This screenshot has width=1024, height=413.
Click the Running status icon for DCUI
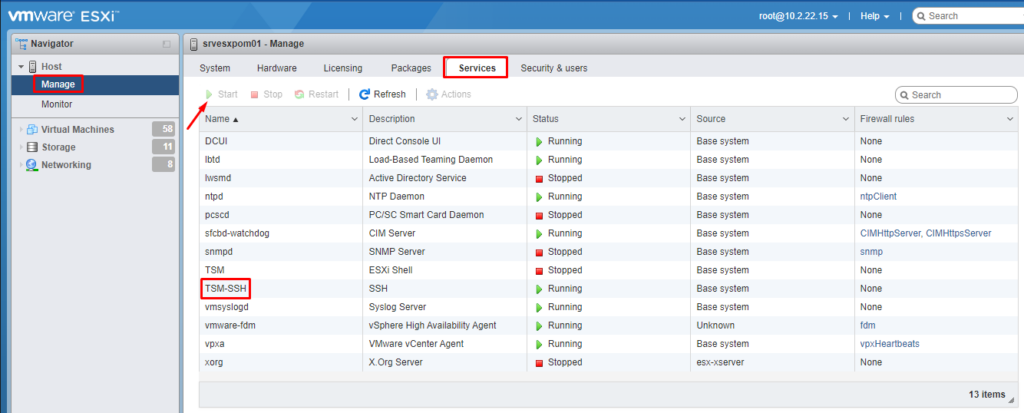pos(539,141)
